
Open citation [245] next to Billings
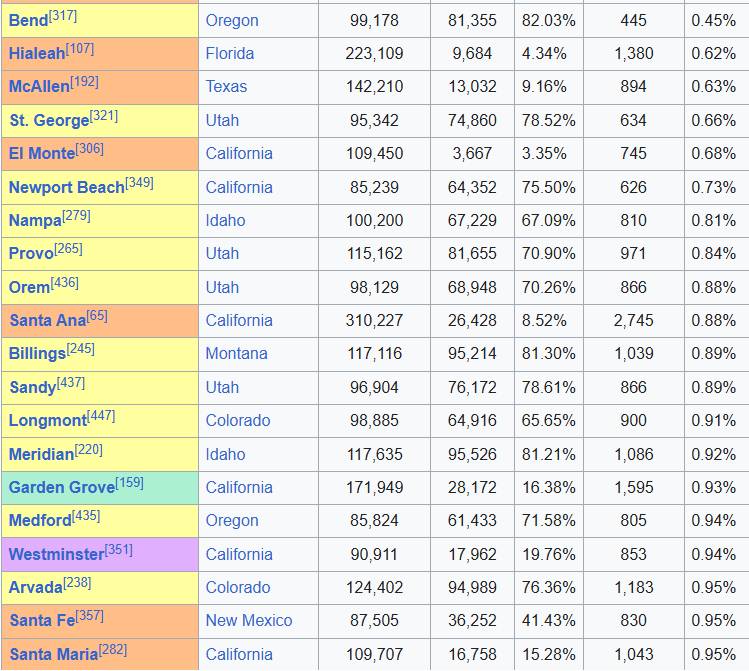[x=80, y=349]
